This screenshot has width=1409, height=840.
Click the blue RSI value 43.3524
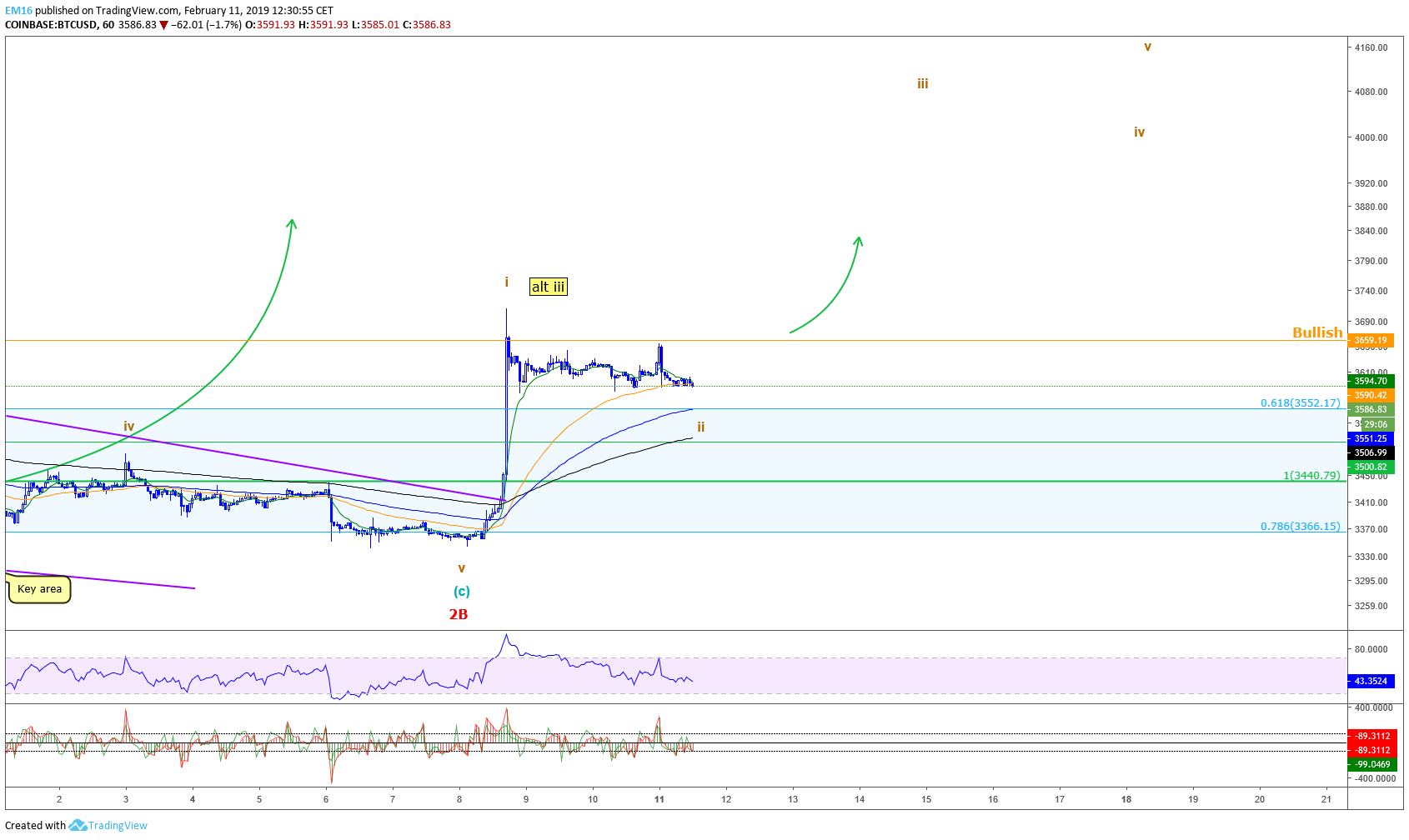1371,681
